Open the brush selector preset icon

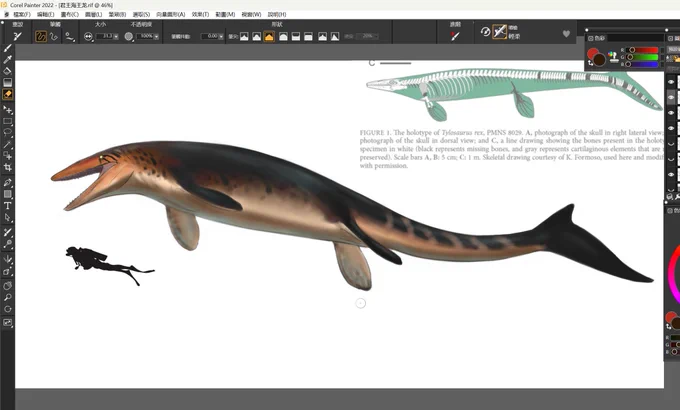17,36
